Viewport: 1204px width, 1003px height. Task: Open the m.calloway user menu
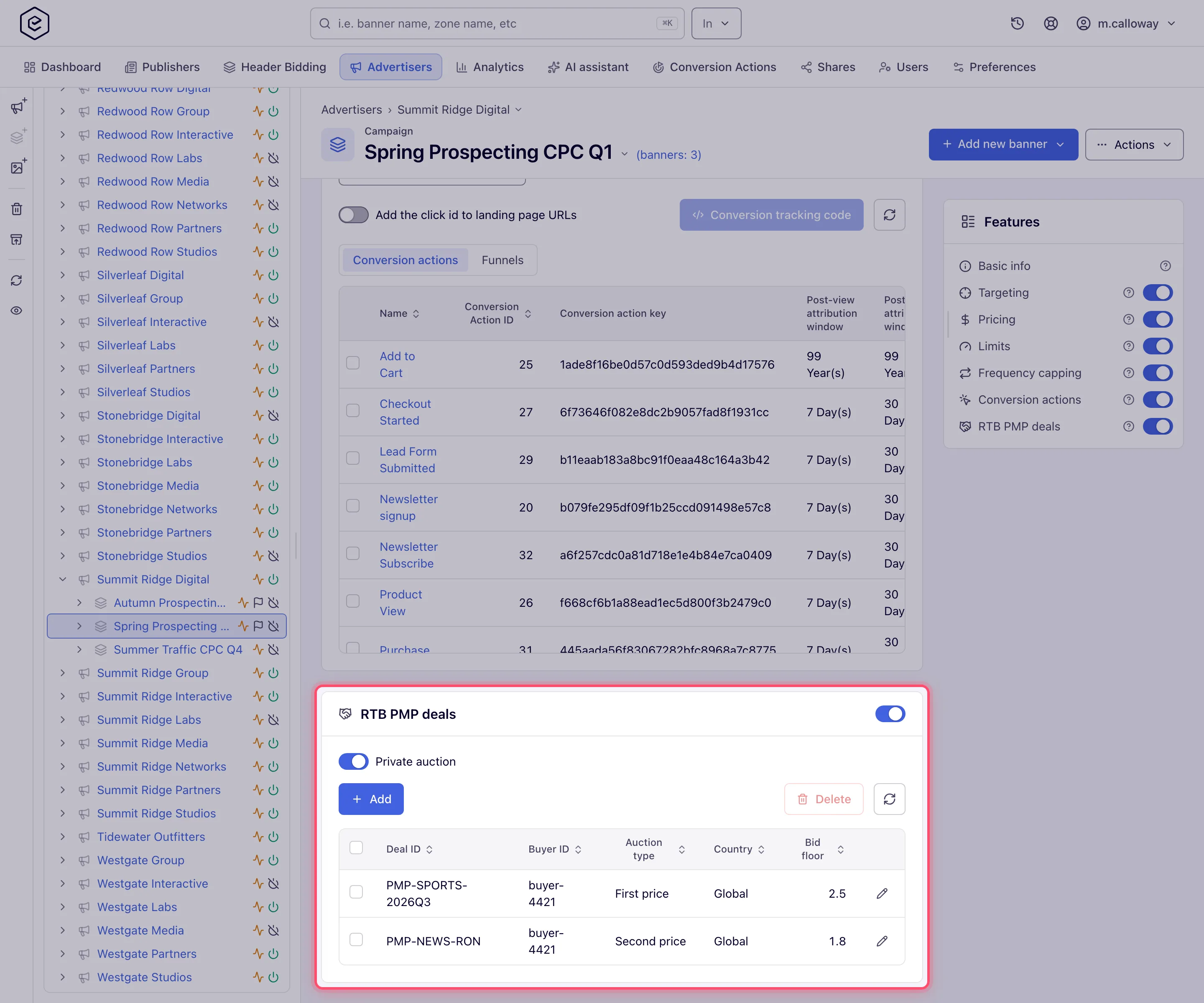click(1126, 23)
